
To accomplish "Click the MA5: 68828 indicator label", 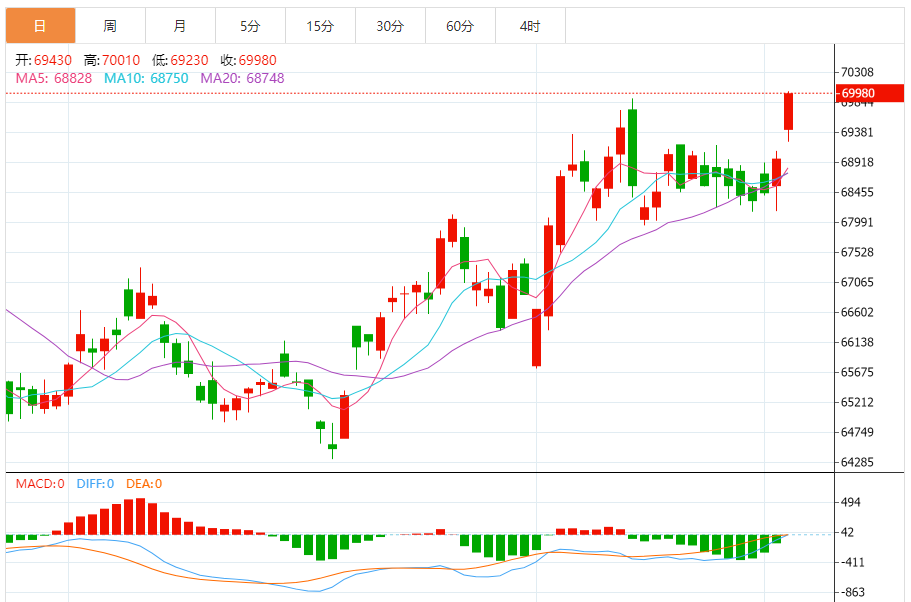I will pos(53,78).
